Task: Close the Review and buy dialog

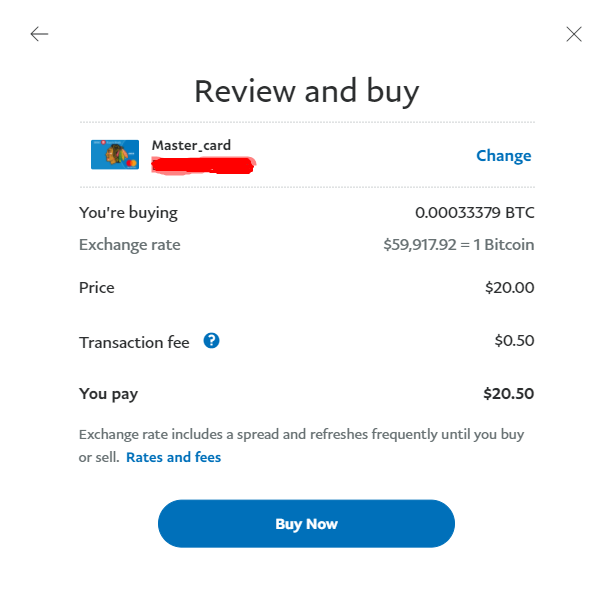Action: [x=574, y=34]
